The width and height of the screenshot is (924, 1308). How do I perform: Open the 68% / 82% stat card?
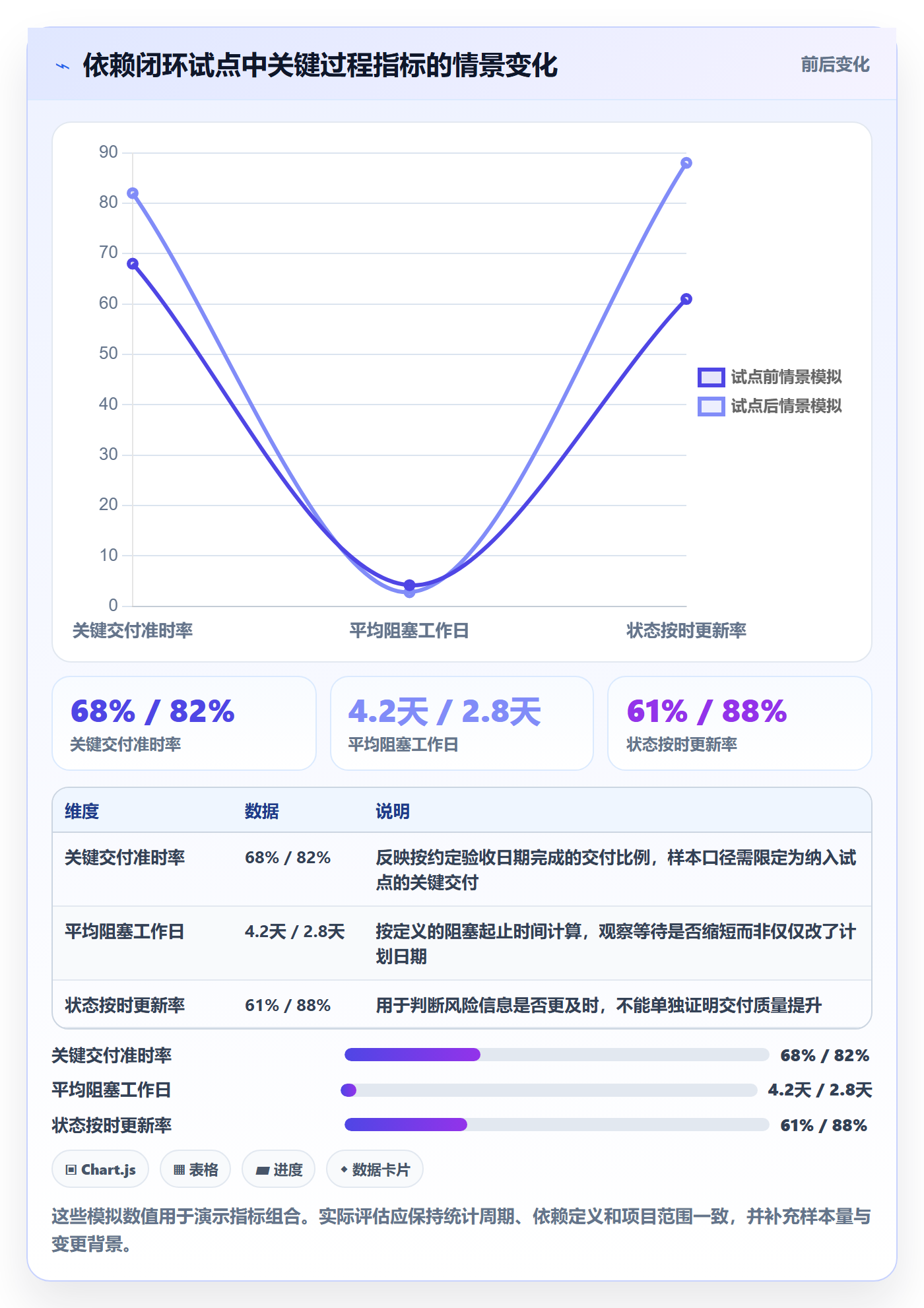(x=184, y=723)
